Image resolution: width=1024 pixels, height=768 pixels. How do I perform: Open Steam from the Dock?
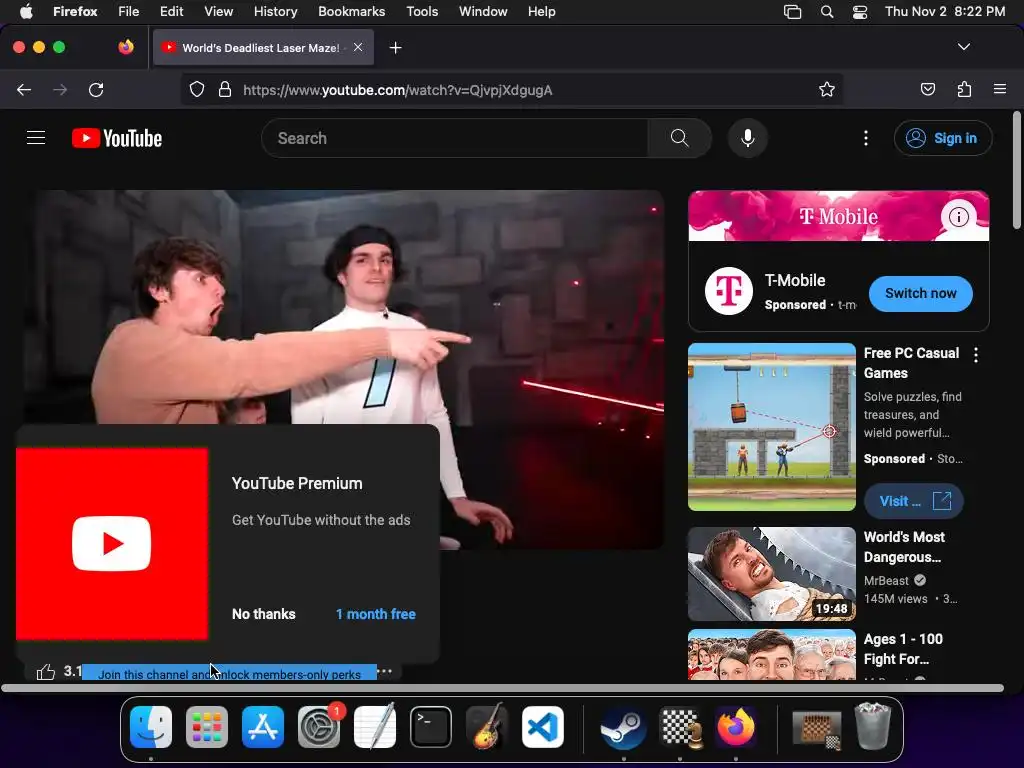(624, 727)
